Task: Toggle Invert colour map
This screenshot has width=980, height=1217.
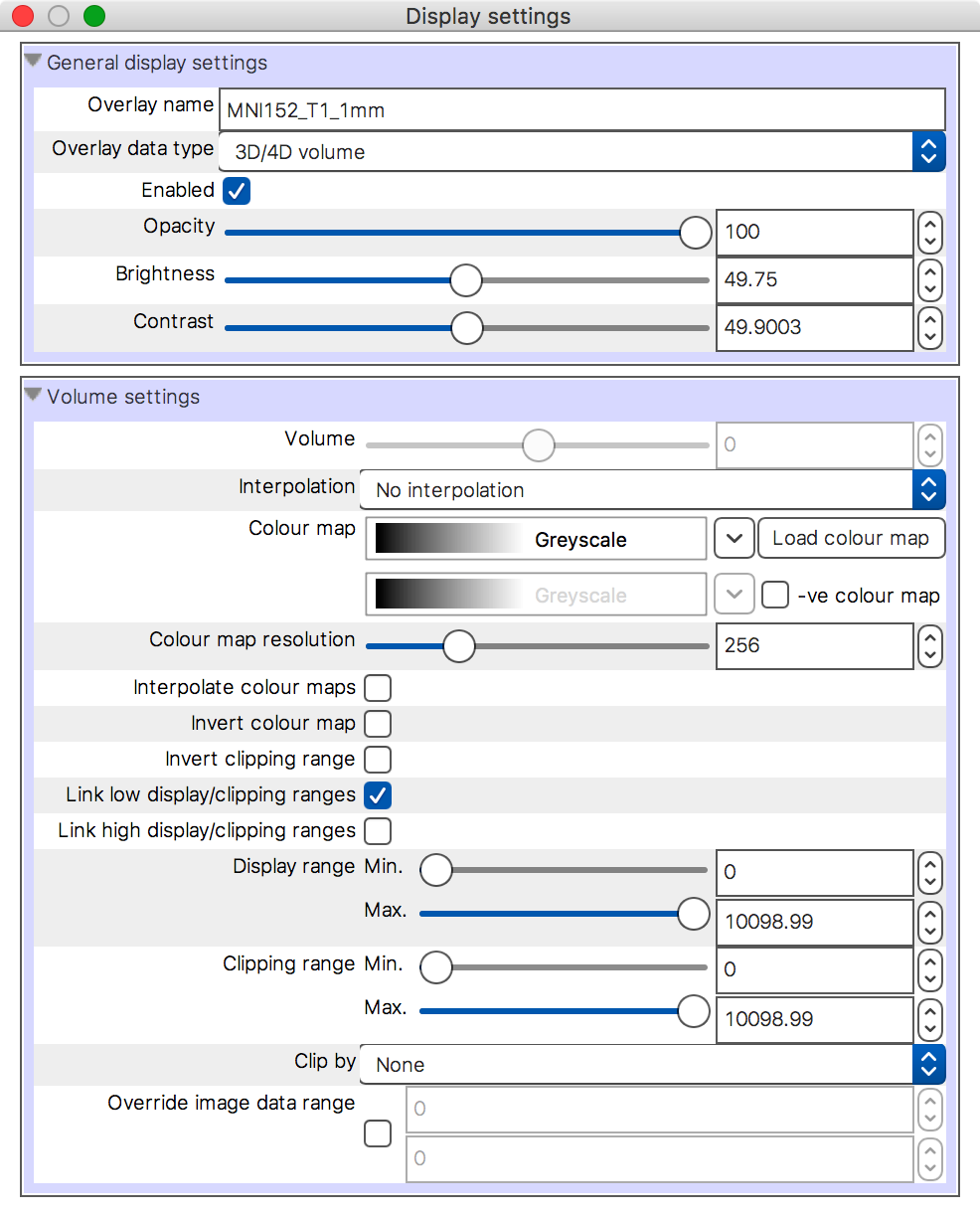Action: [378, 724]
